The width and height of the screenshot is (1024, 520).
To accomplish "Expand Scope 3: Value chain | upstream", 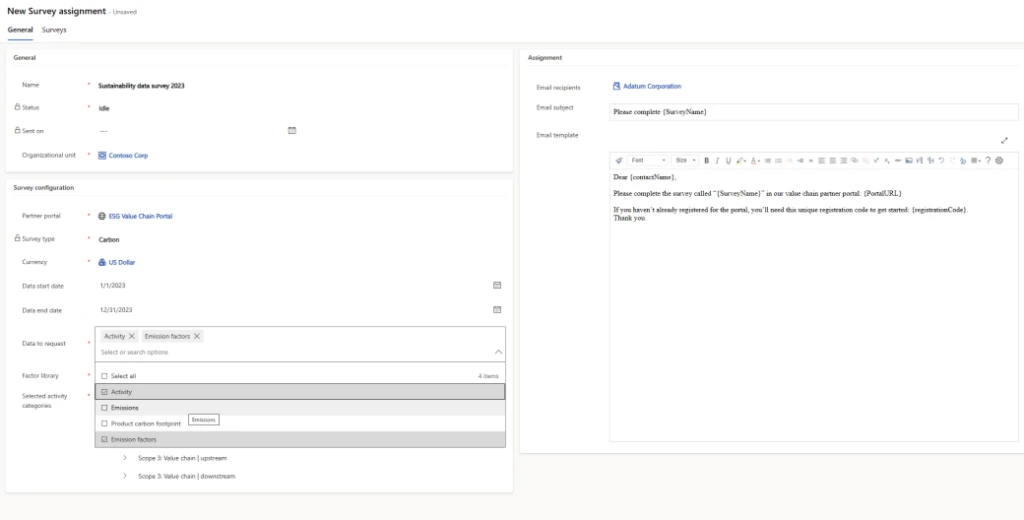I will pos(125,458).
